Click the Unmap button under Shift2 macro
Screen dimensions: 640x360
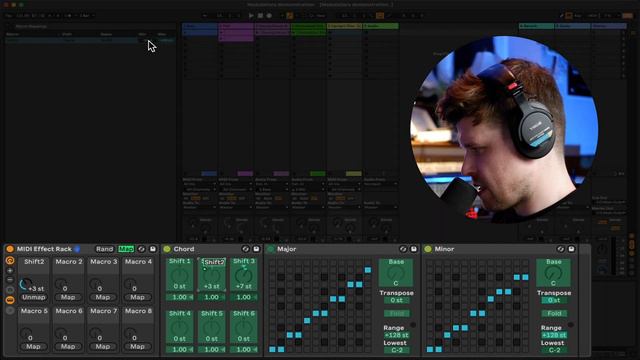(x=33, y=297)
